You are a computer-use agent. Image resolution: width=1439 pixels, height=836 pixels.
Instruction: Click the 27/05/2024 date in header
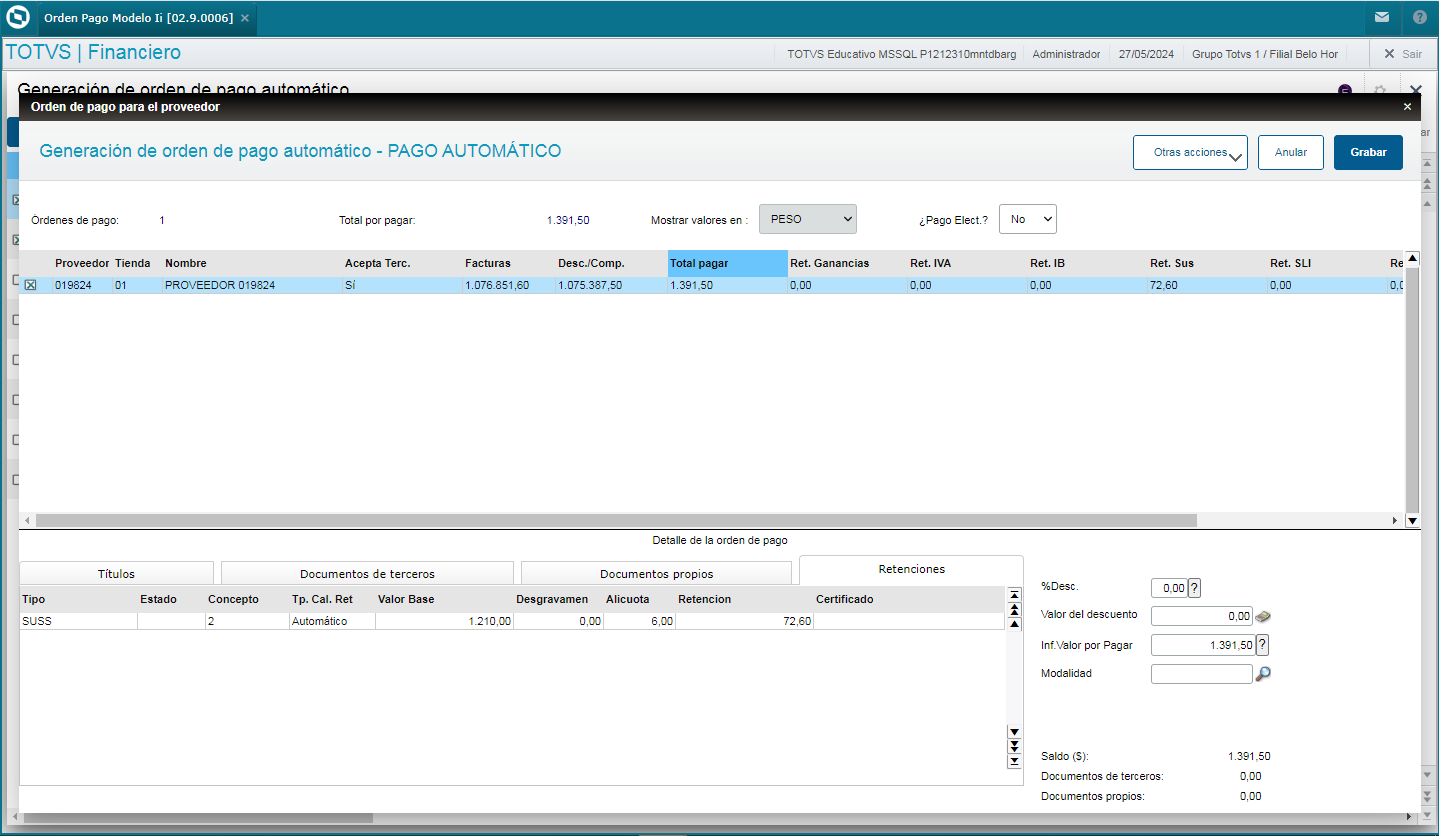tap(1146, 54)
